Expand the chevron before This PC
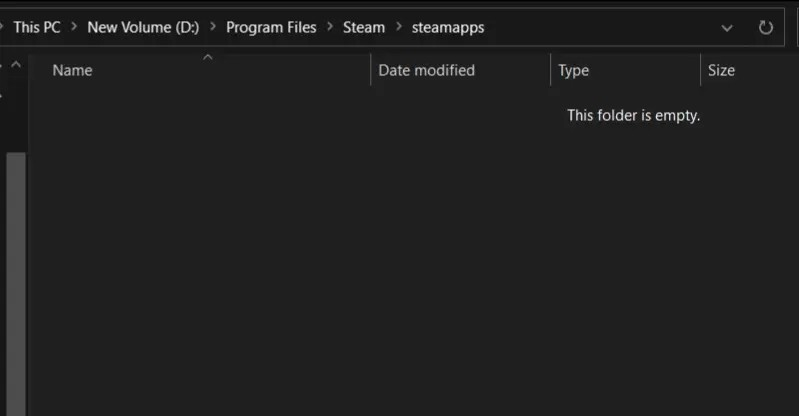 click(x=3, y=28)
